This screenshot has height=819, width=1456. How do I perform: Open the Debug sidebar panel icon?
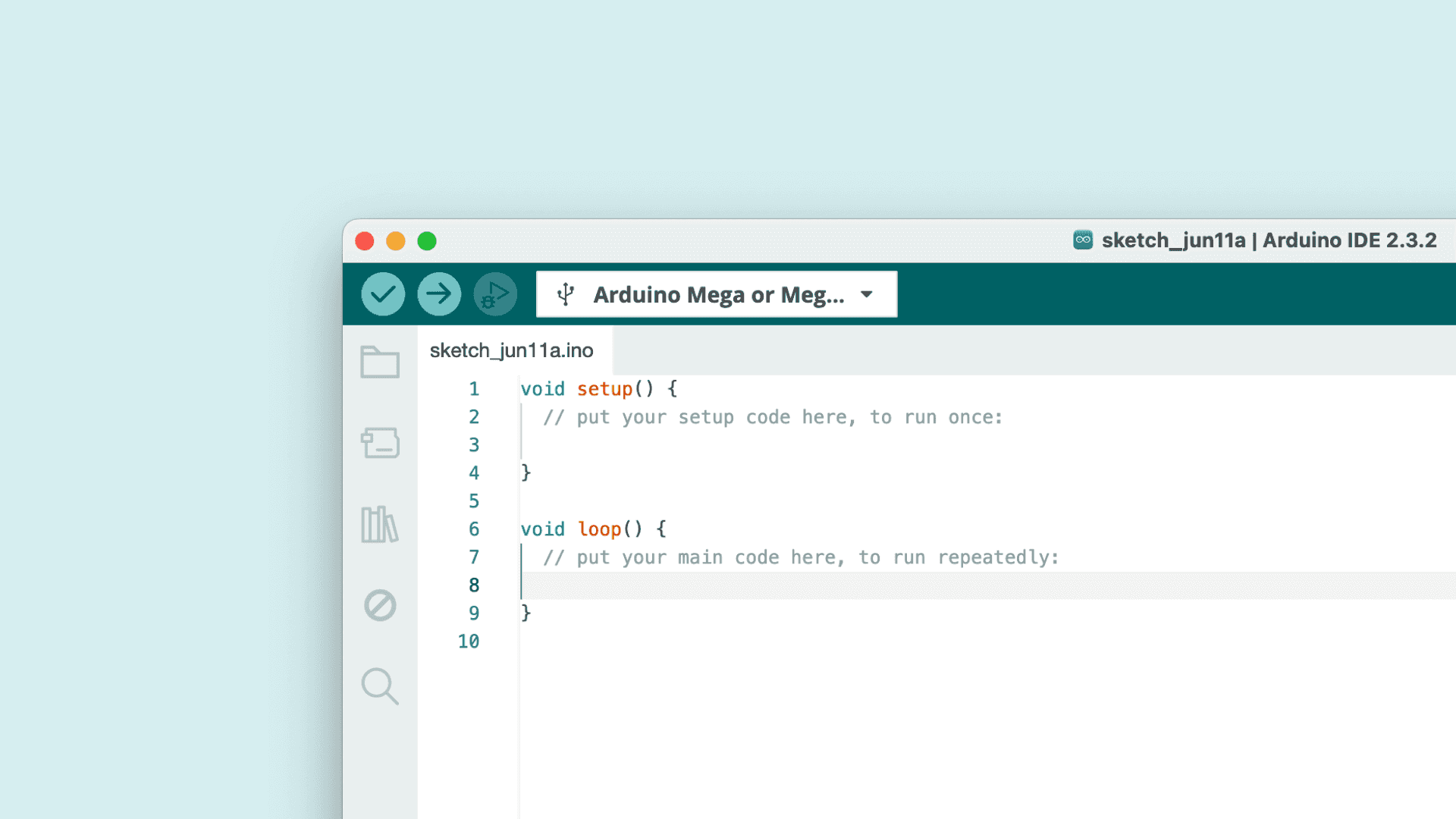pyautogui.click(x=380, y=605)
